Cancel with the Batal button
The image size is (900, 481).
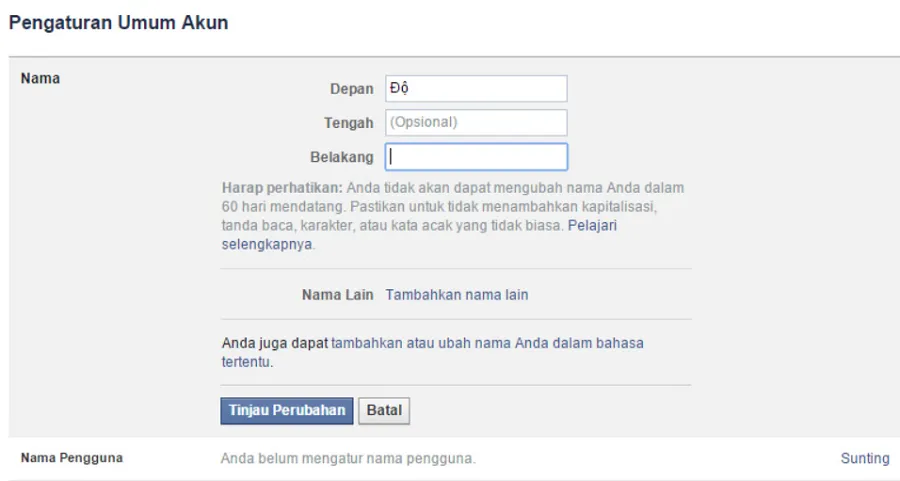(x=384, y=410)
